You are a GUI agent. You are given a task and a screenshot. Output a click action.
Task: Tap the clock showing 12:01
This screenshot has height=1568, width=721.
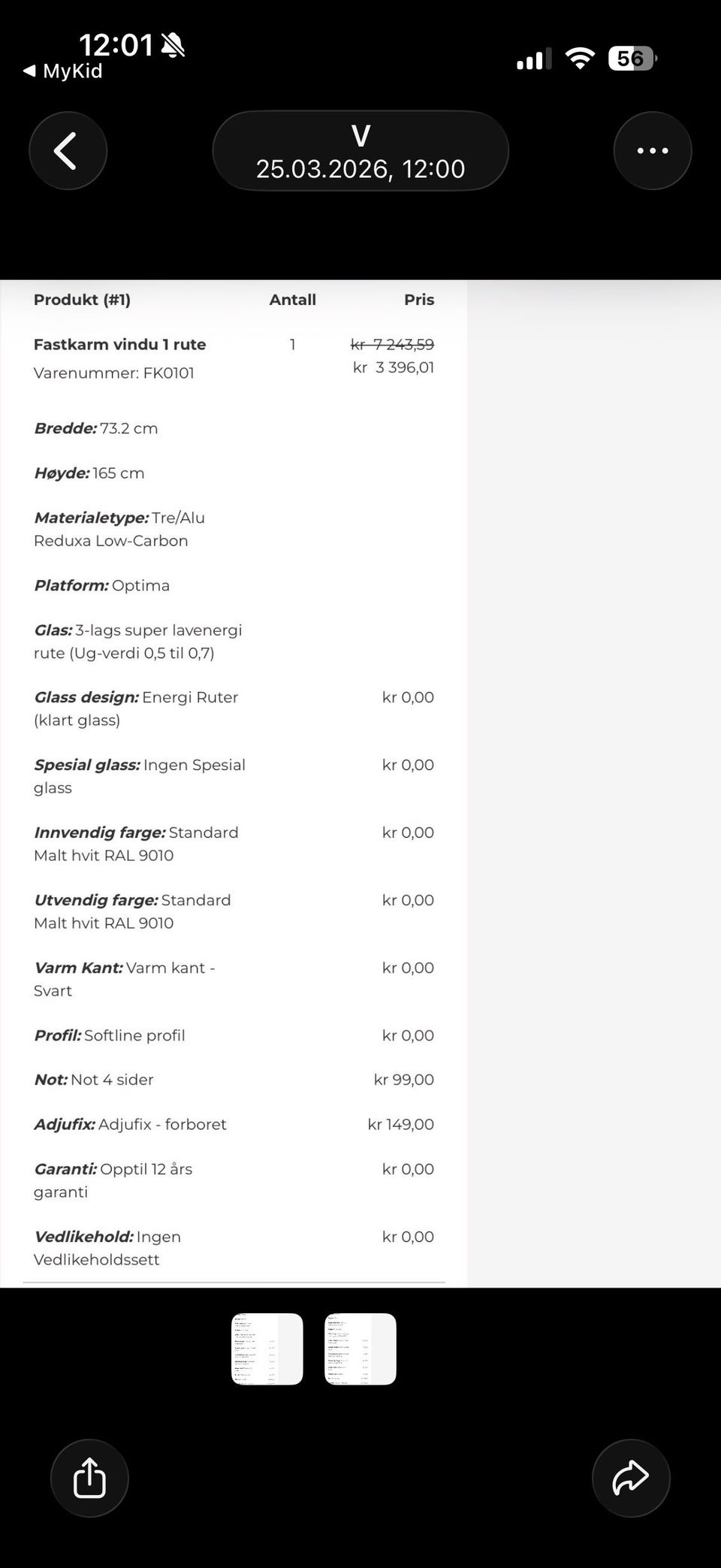116,45
